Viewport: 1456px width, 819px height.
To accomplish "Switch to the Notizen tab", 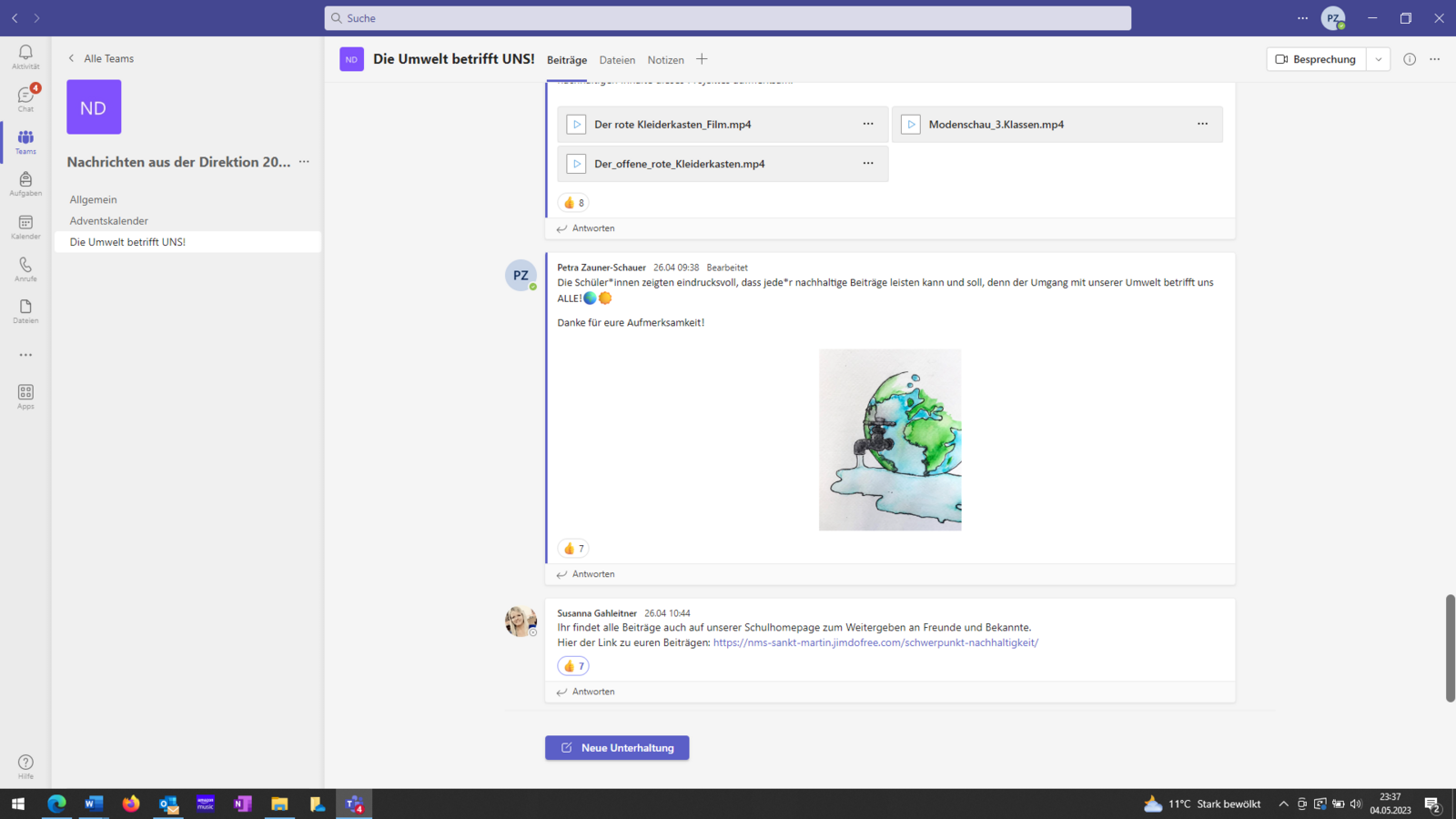I will point(665,60).
